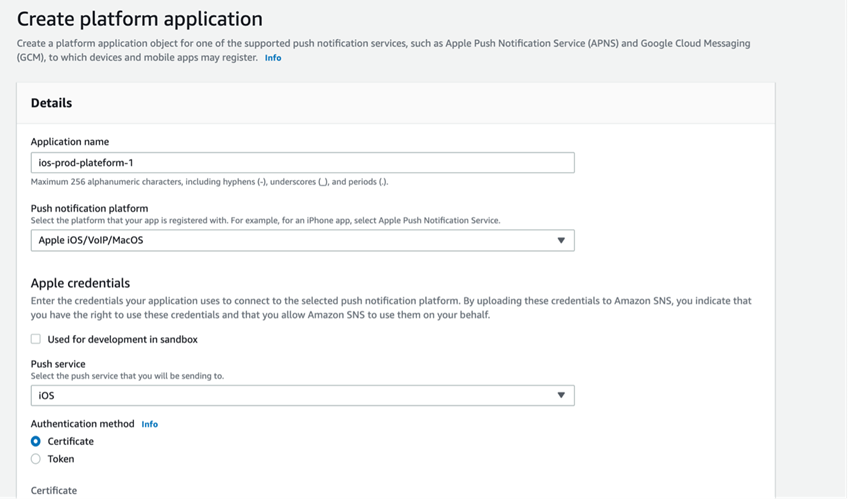Click the dropdown arrow in Push service field
This screenshot has height=501, width=850.
pyautogui.click(x=560, y=396)
